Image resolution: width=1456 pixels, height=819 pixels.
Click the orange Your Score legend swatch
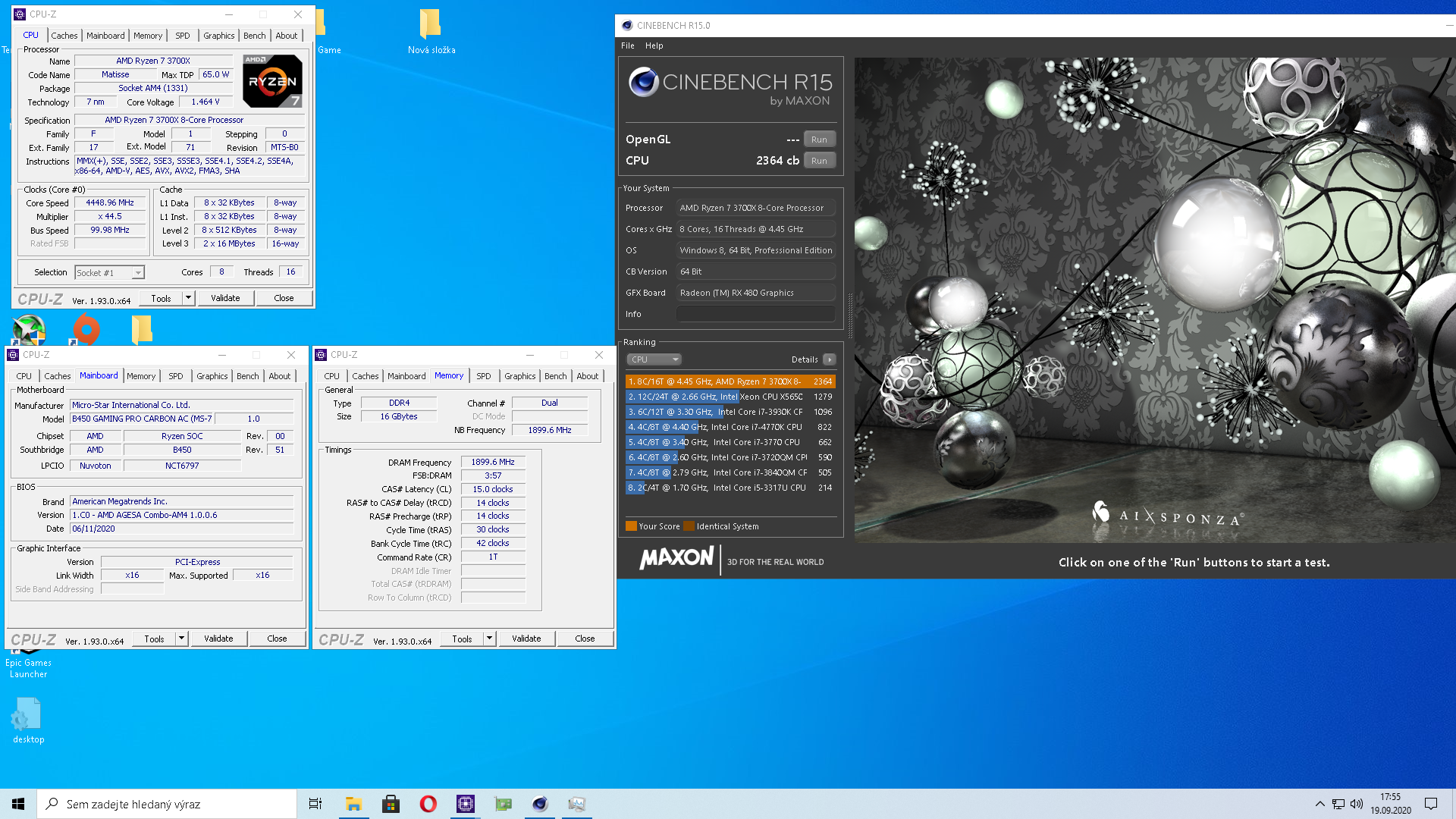[631, 526]
